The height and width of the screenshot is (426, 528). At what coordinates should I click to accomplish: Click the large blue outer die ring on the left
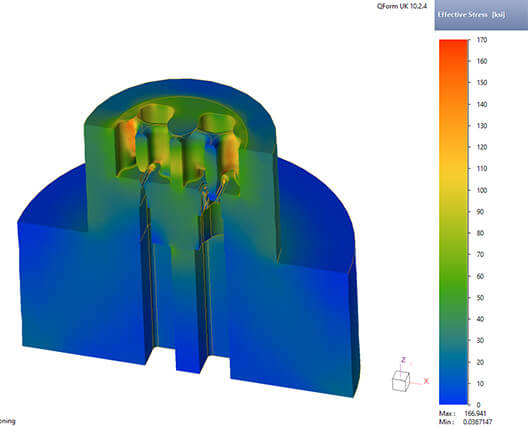point(82,290)
